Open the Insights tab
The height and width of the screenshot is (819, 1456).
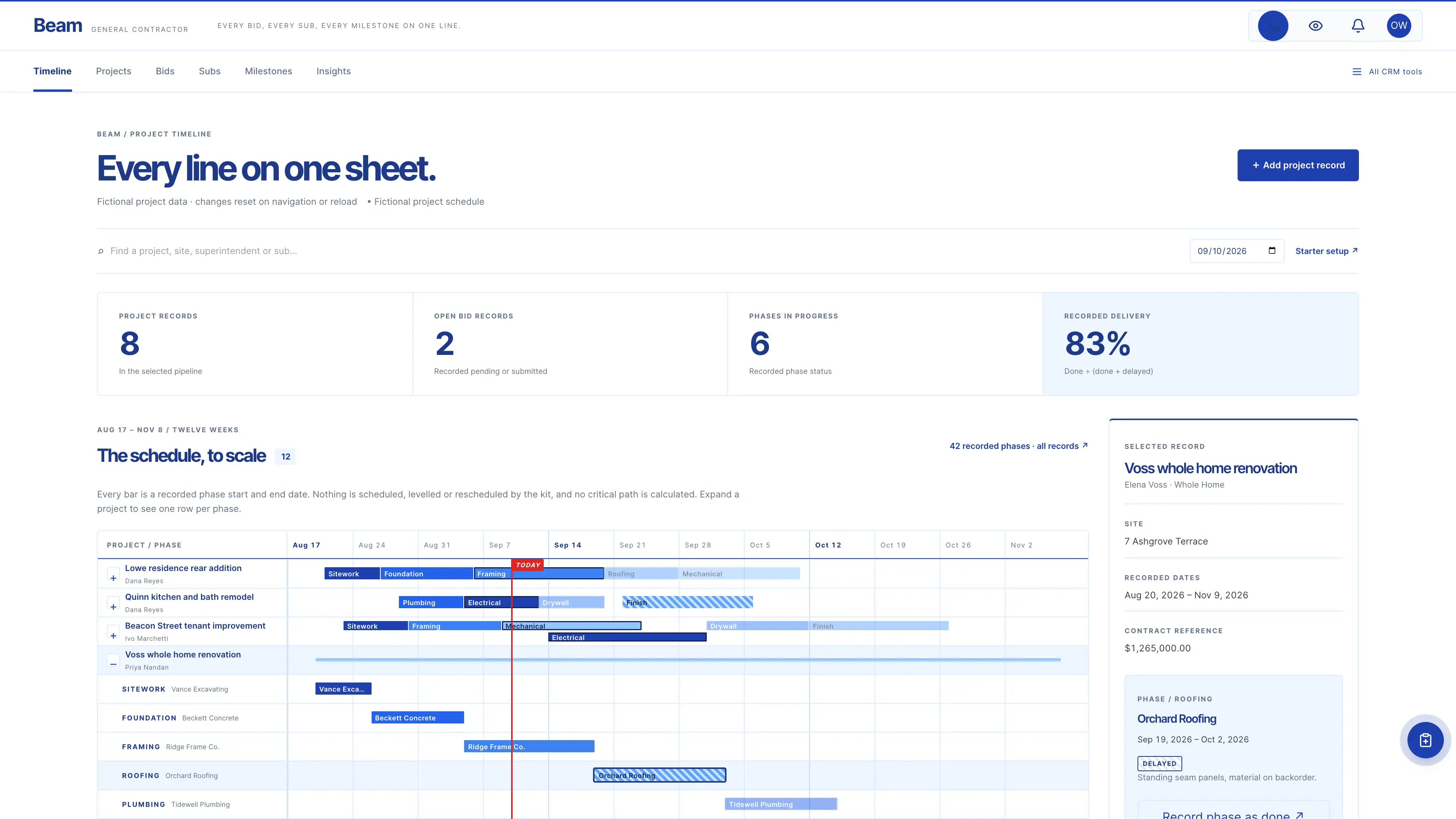click(x=334, y=71)
